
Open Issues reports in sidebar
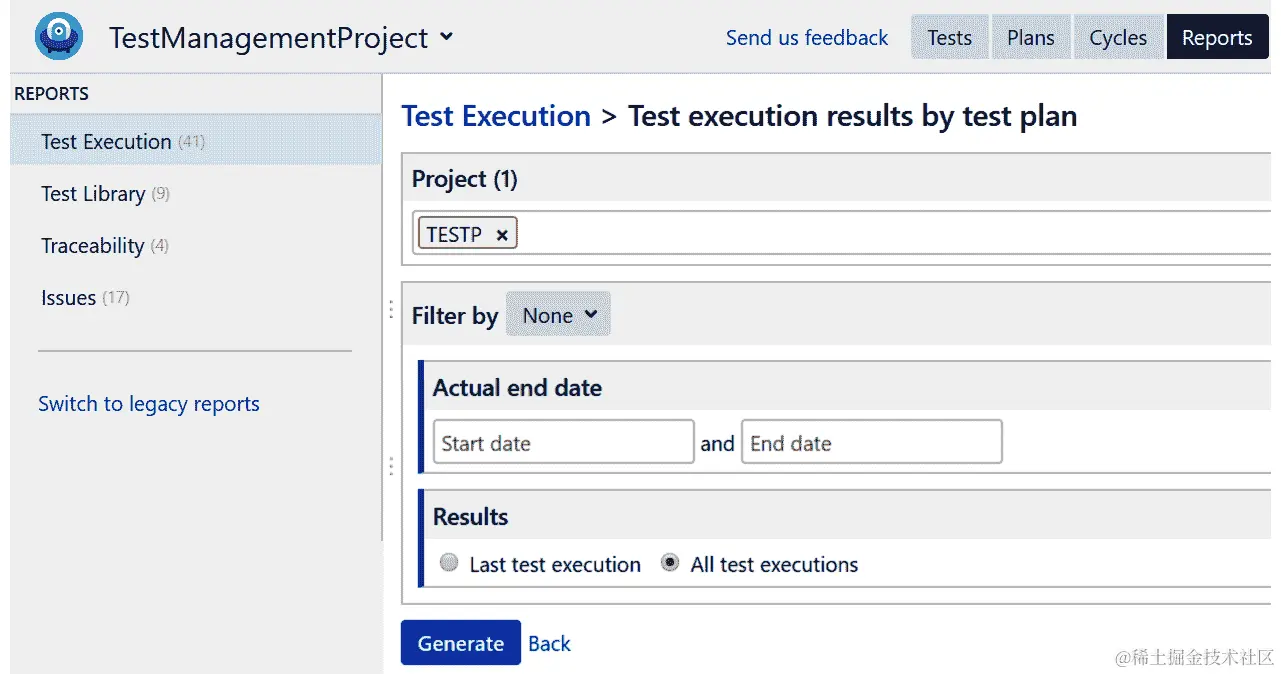69,298
